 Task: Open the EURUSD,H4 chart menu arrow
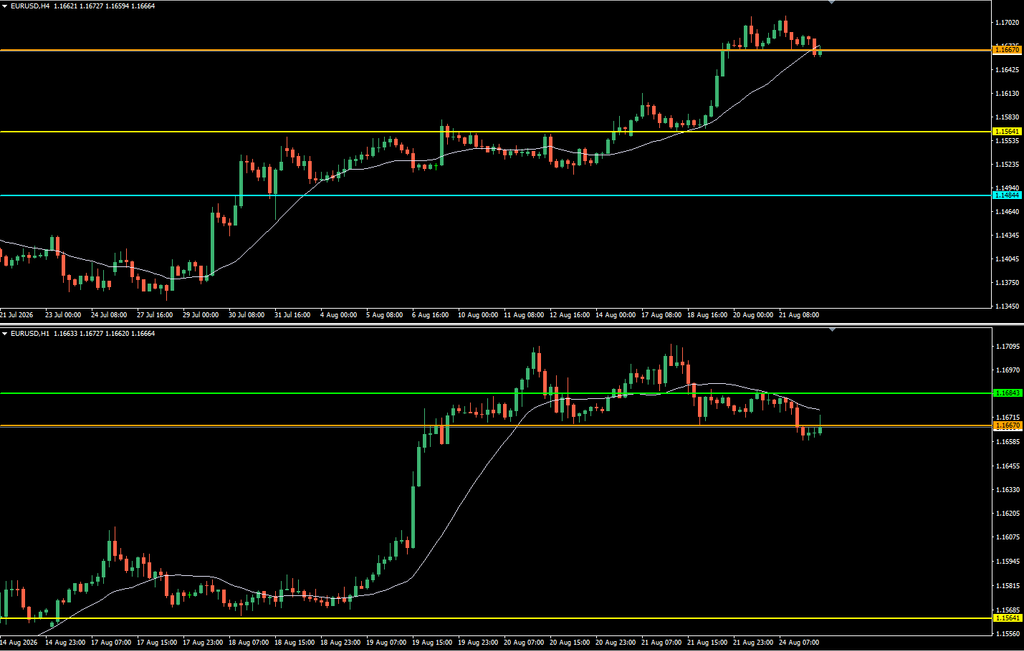pos(5,5)
